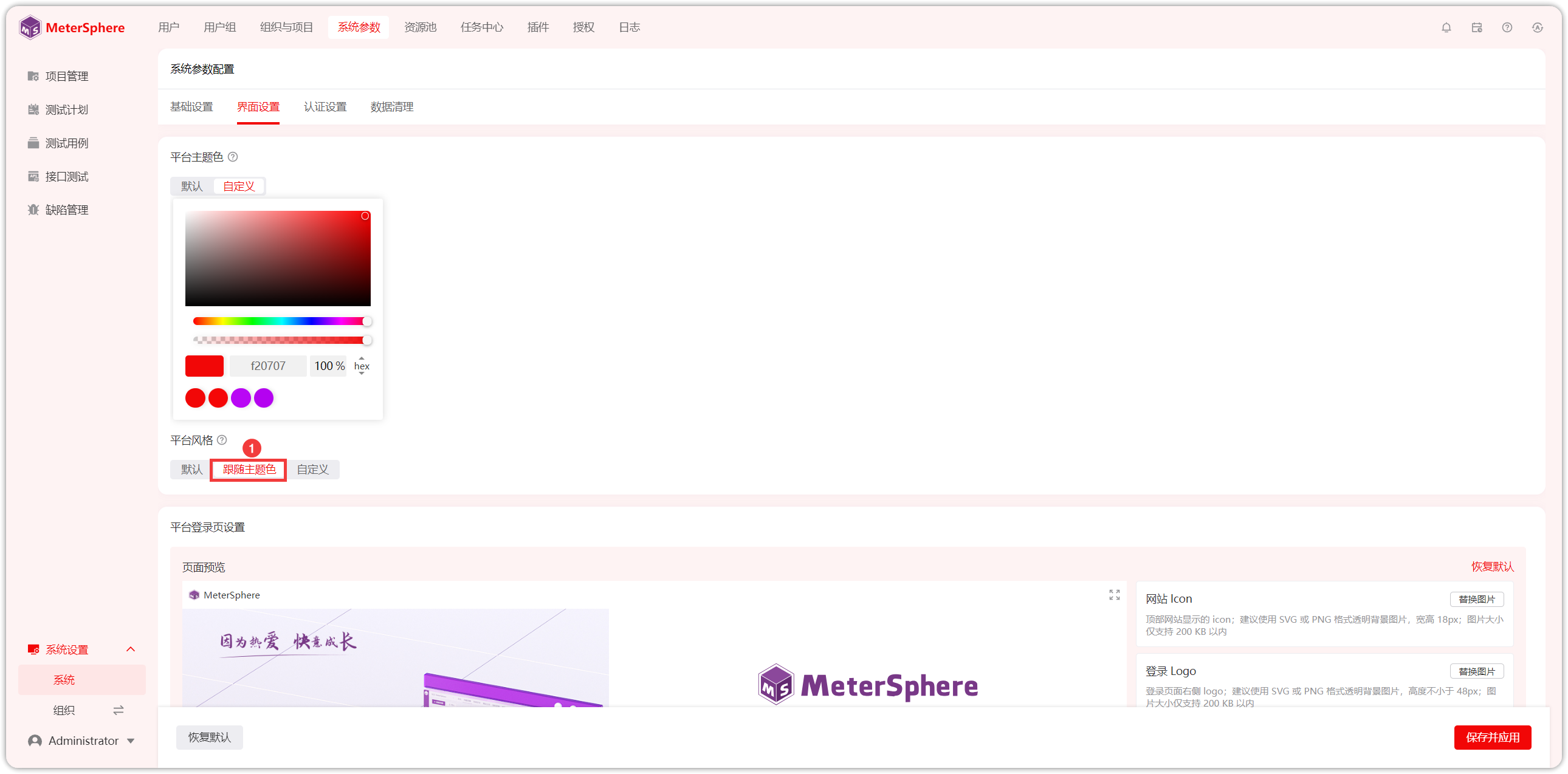Open the 资源池 top menu
1568x774 pixels.
420,27
